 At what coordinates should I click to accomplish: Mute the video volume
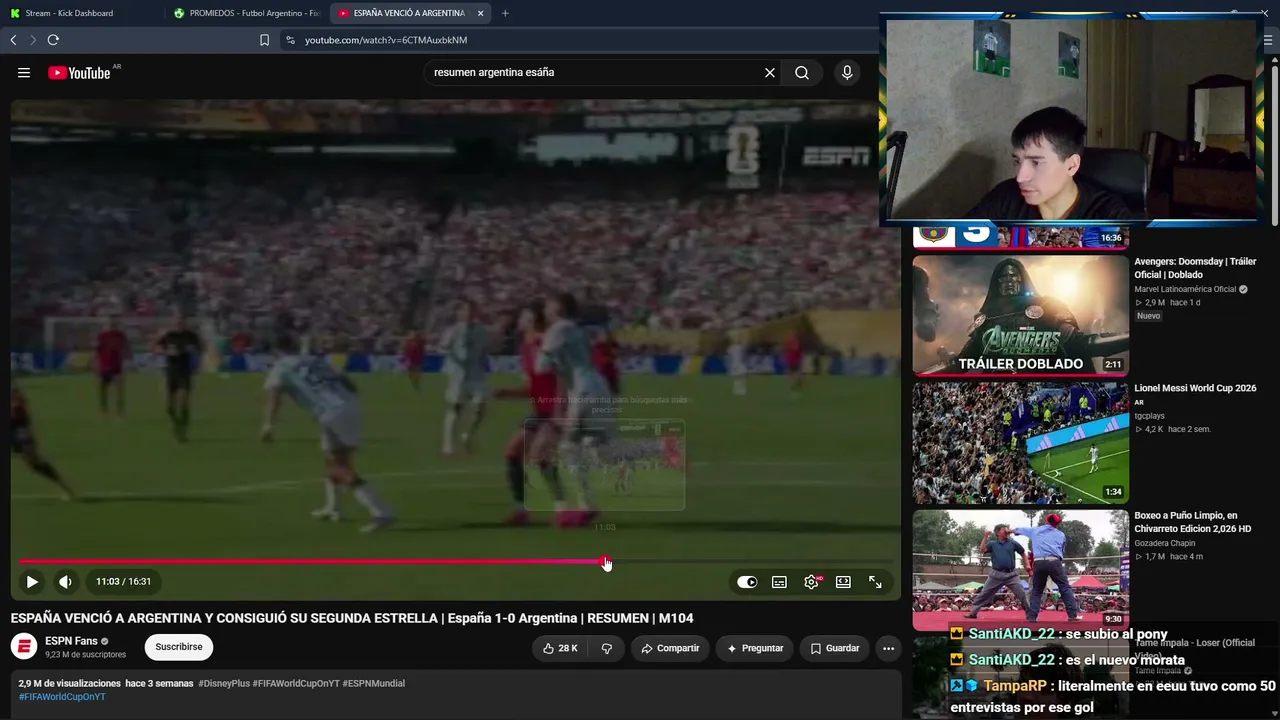[x=65, y=581]
